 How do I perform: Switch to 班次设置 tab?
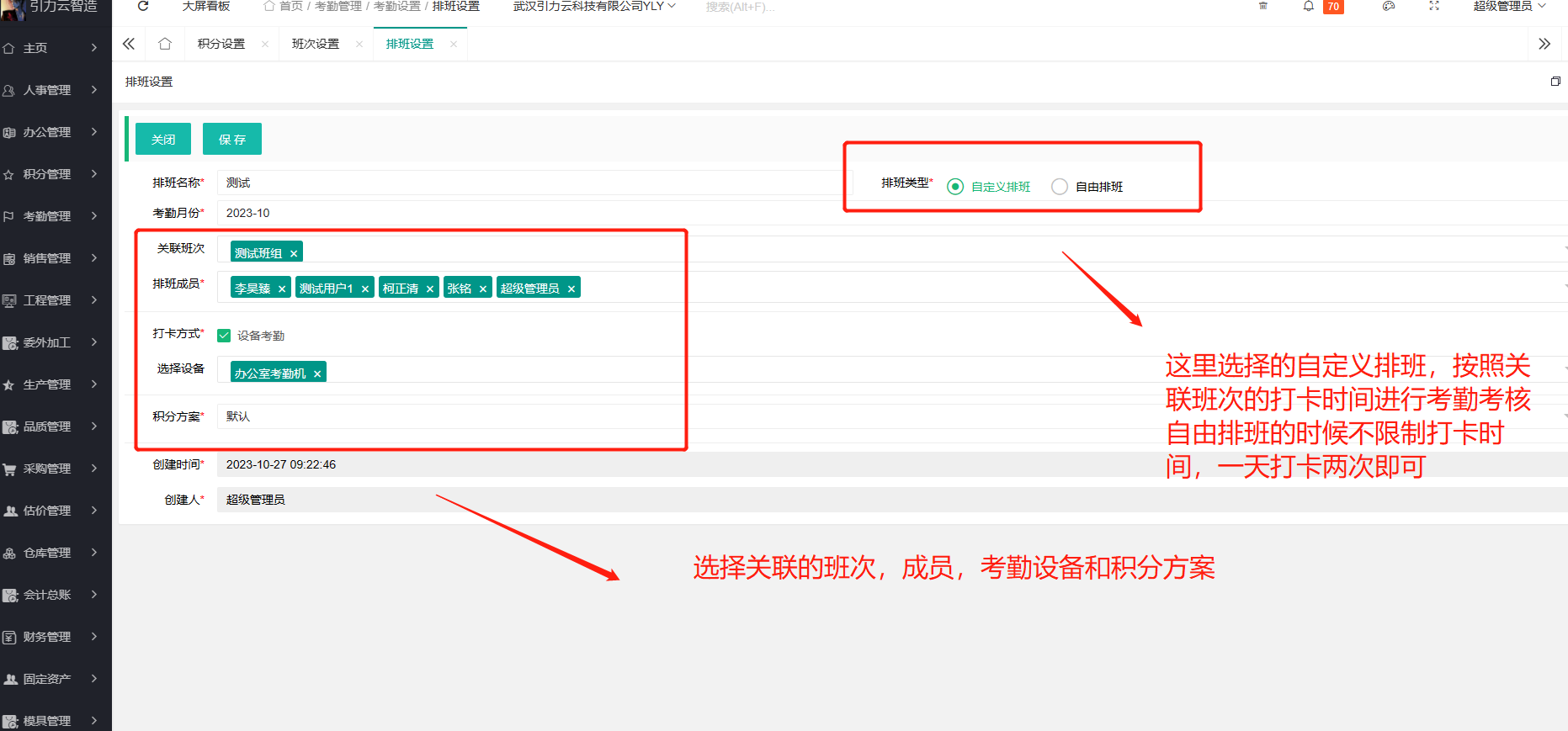[x=315, y=44]
